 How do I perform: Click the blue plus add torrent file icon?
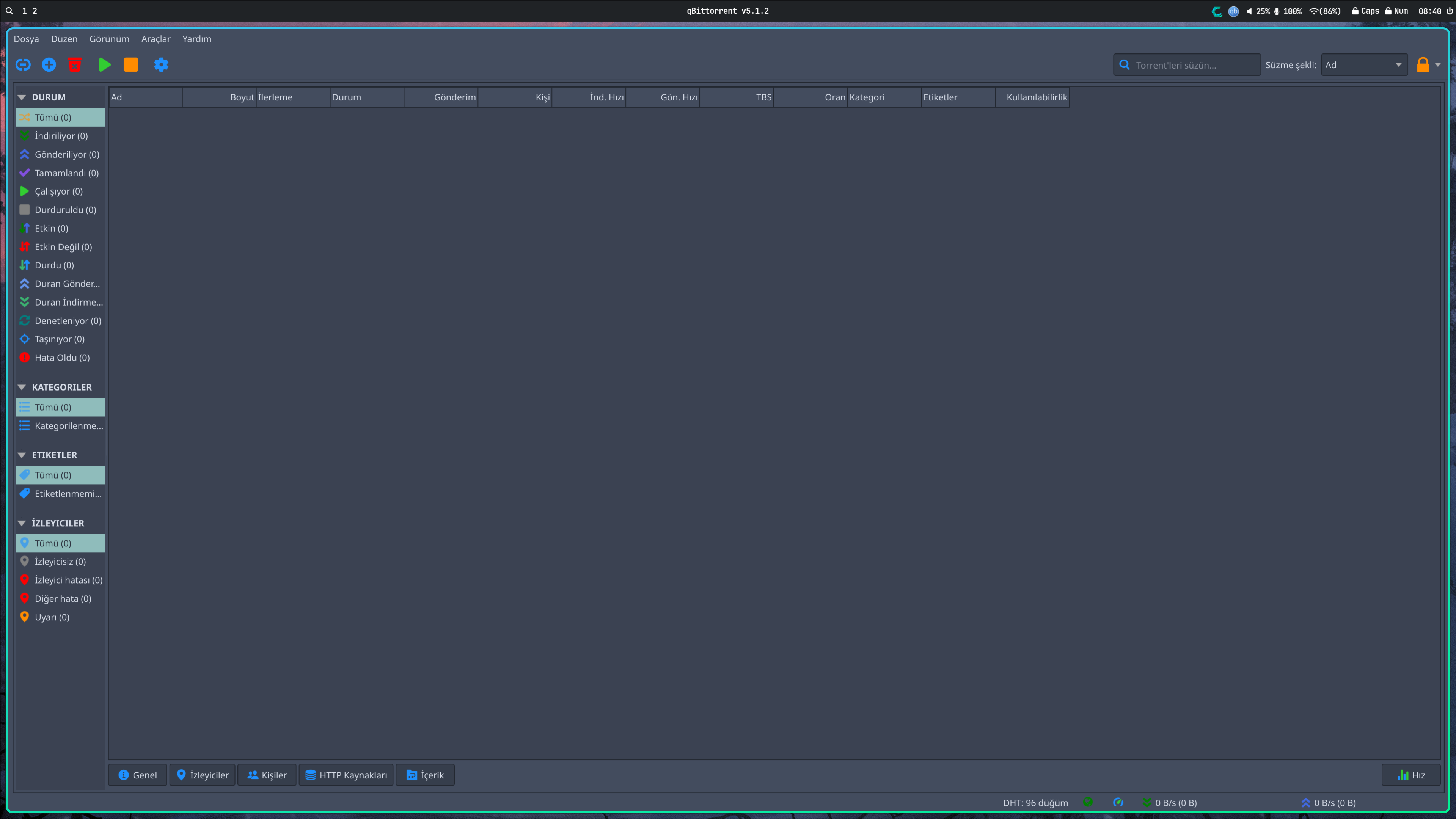pos(49,65)
